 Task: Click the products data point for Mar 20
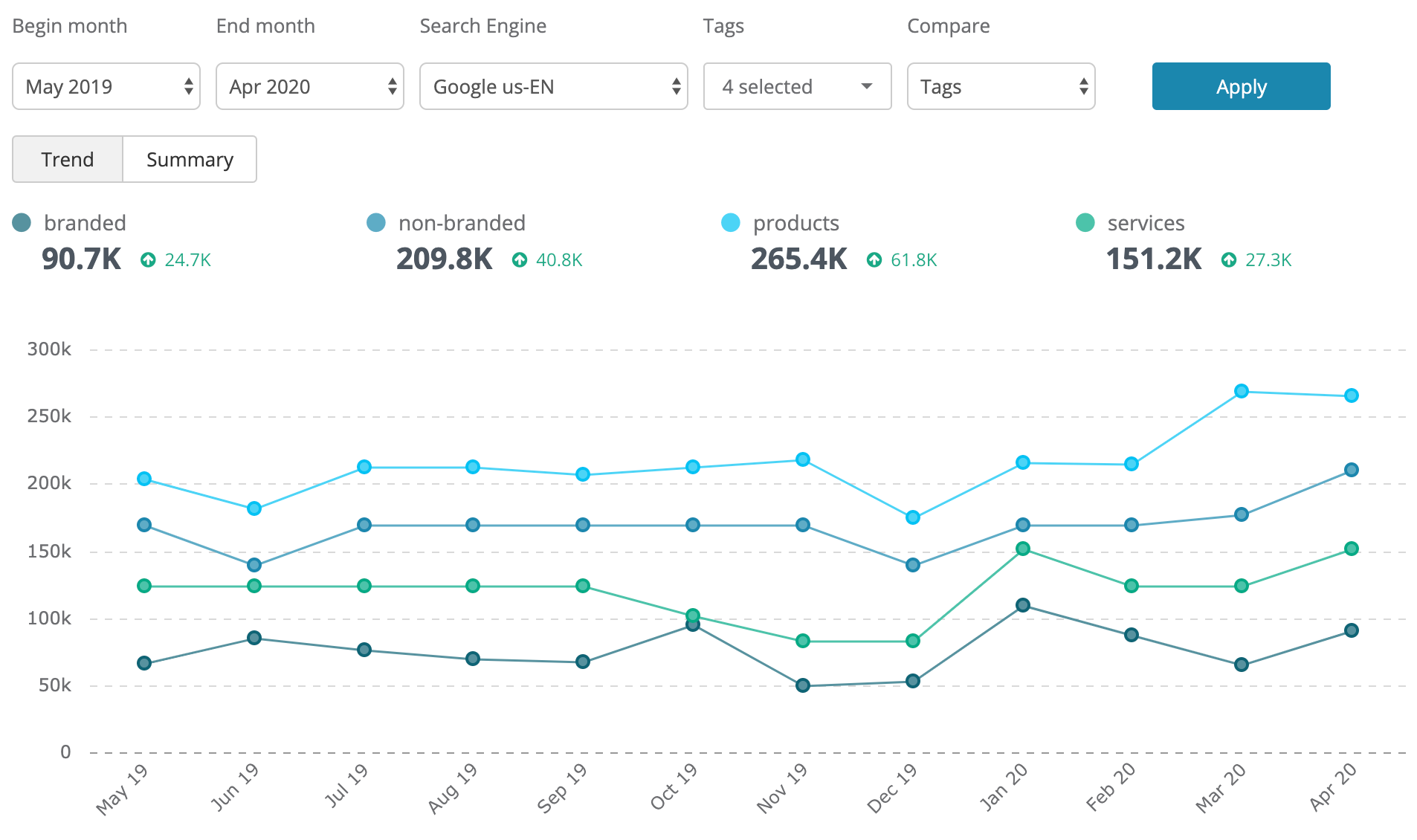(1240, 390)
